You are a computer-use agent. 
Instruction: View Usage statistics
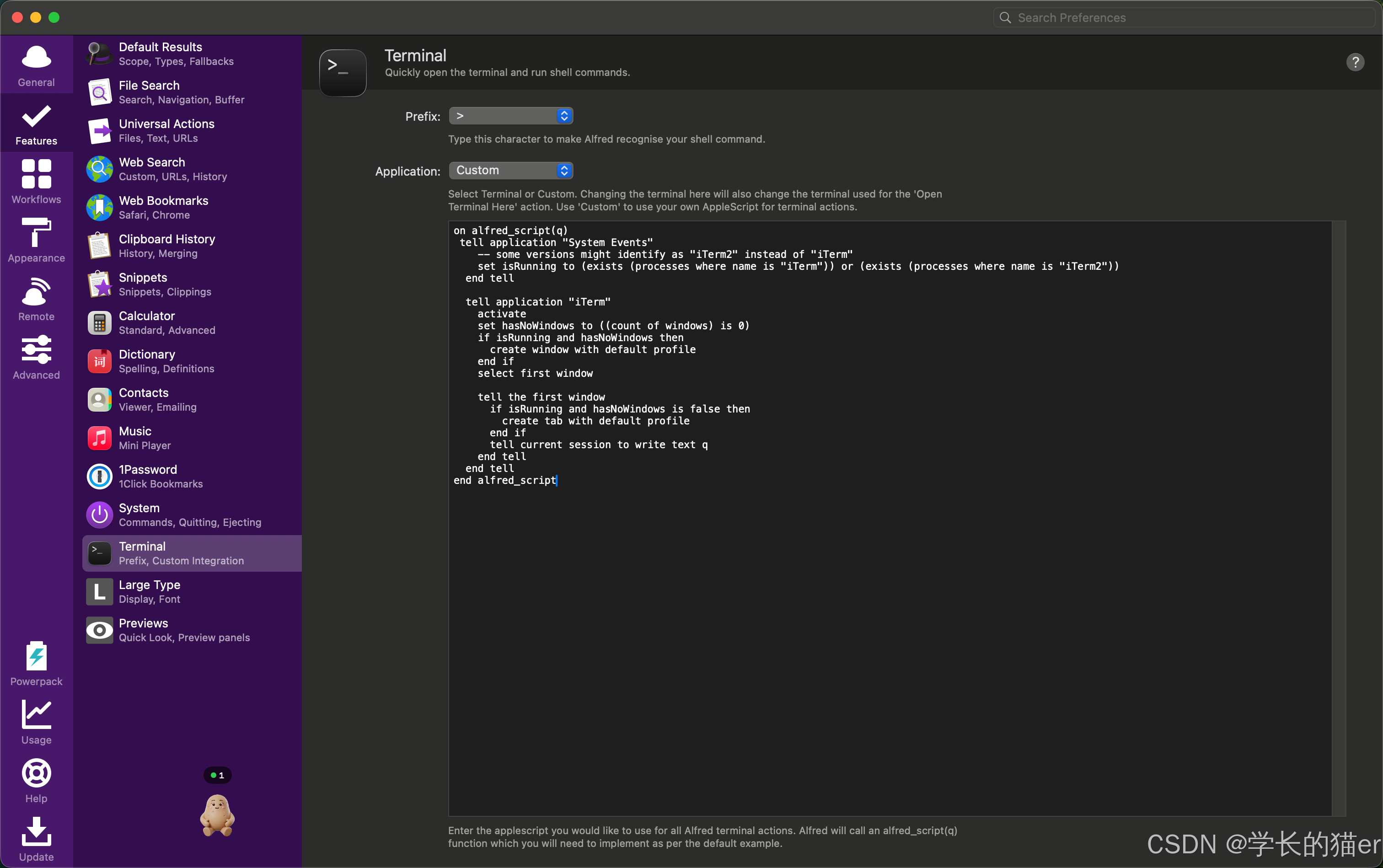[x=36, y=722]
